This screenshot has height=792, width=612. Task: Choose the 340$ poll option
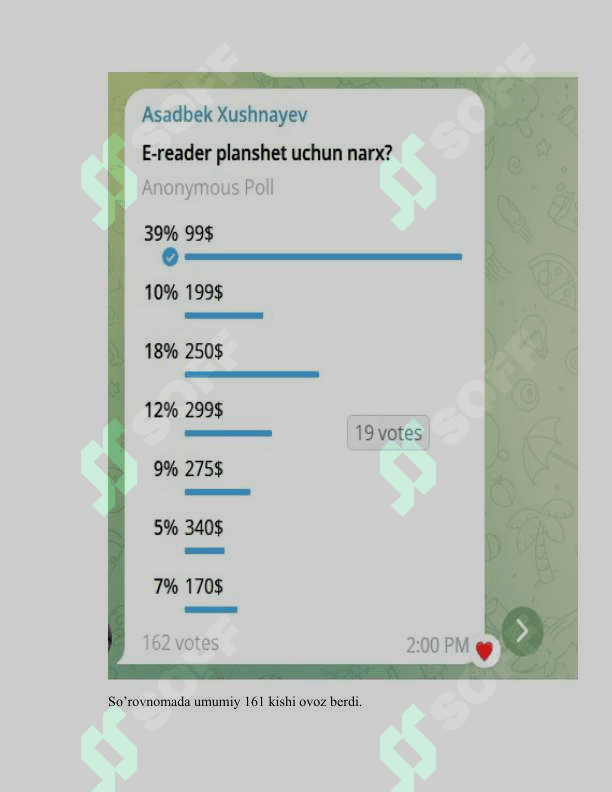(204, 527)
